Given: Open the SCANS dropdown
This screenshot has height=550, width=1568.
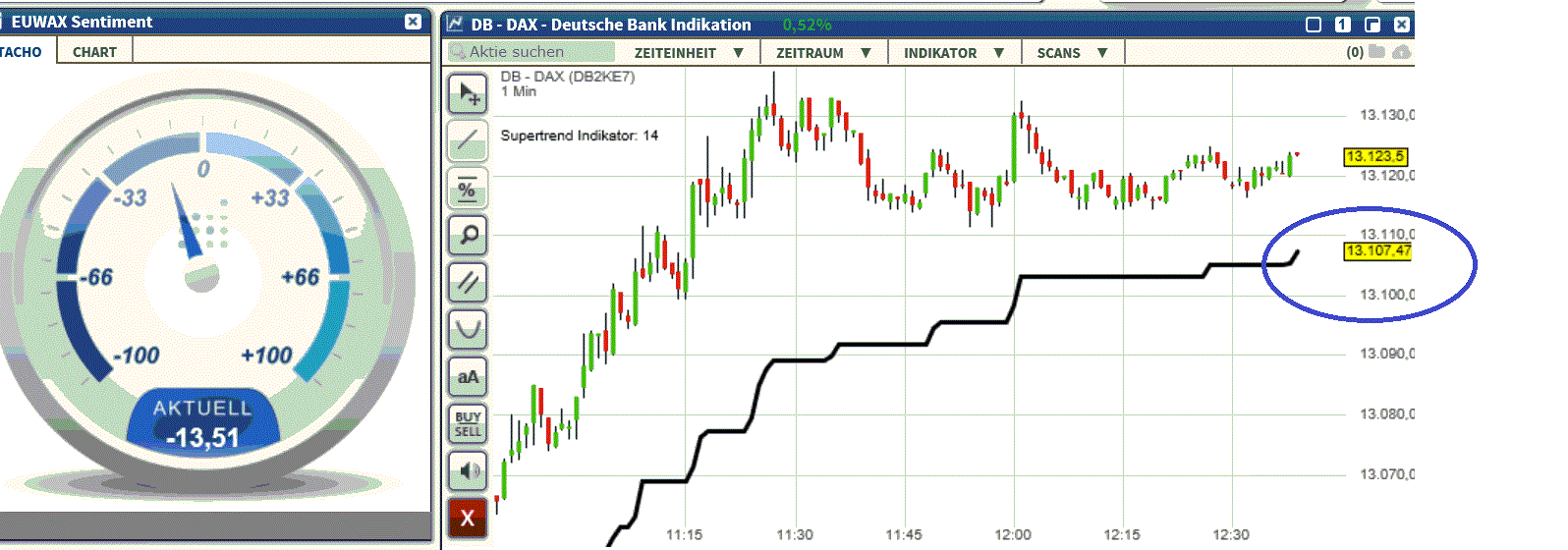Looking at the screenshot, I should 1072,53.
